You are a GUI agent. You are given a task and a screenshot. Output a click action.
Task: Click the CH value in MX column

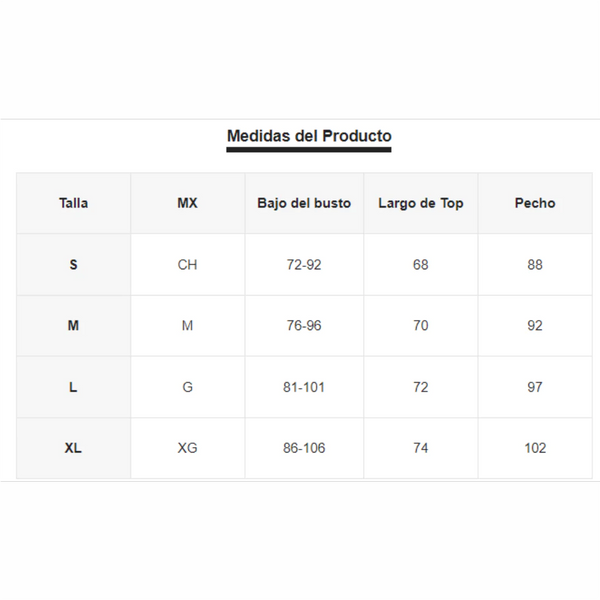point(188,264)
